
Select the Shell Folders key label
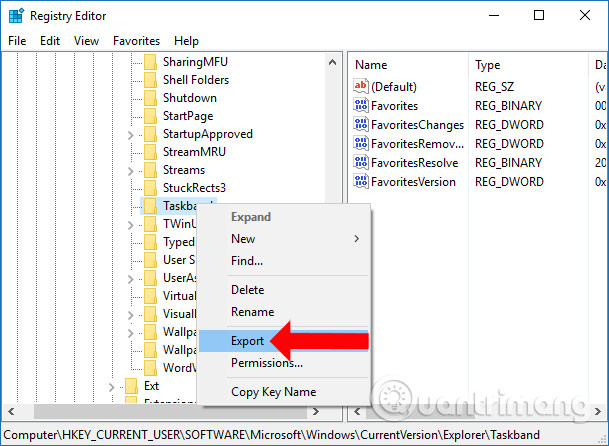(196, 80)
